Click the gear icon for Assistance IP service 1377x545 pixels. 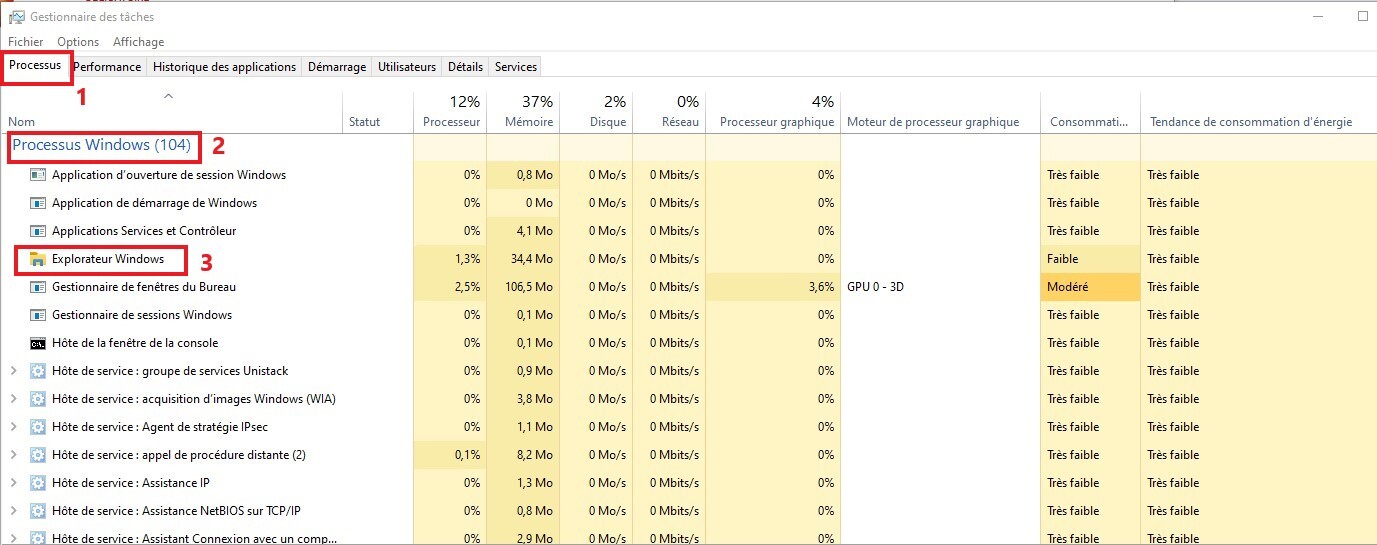(38, 483)
